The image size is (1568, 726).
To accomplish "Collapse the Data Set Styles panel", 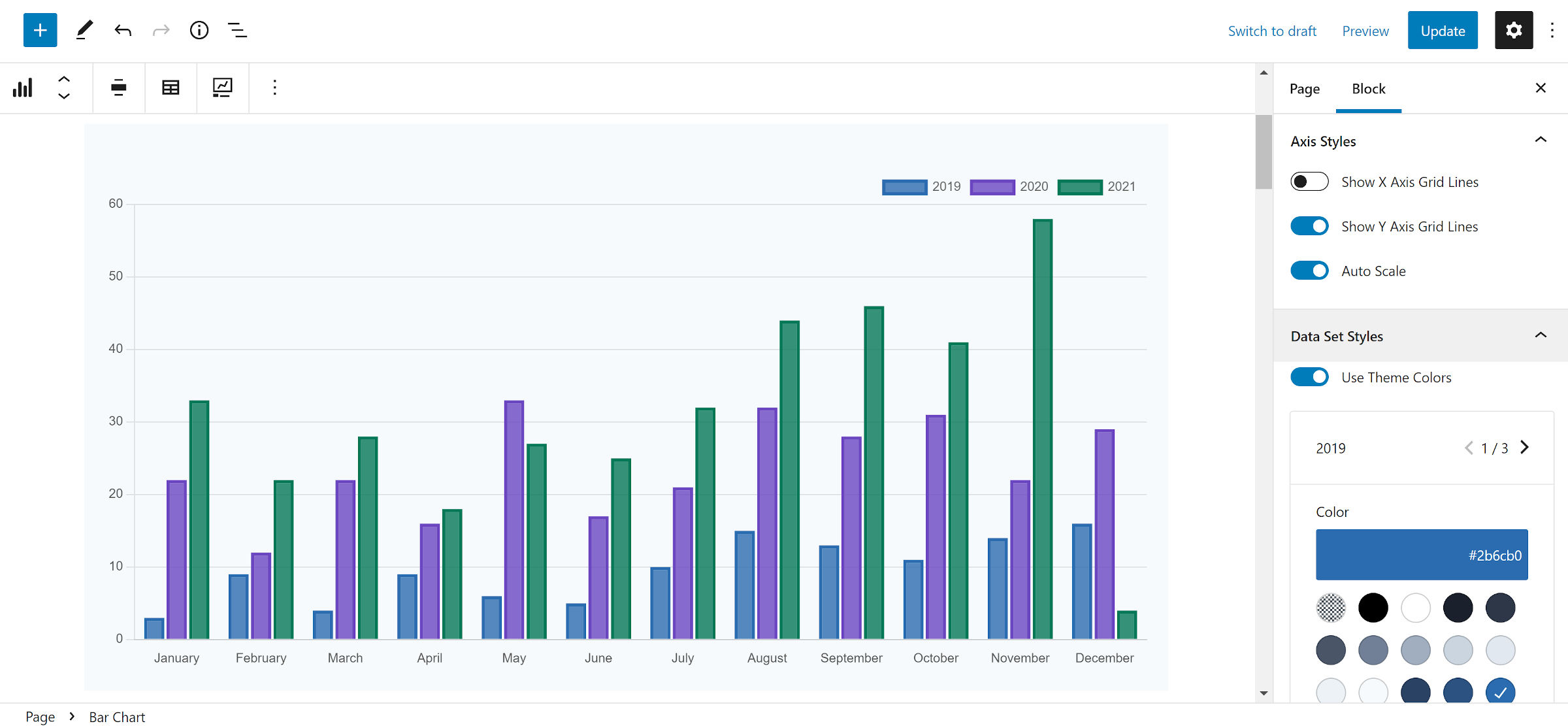I will pyautogui.click(x=1540, y=335).
